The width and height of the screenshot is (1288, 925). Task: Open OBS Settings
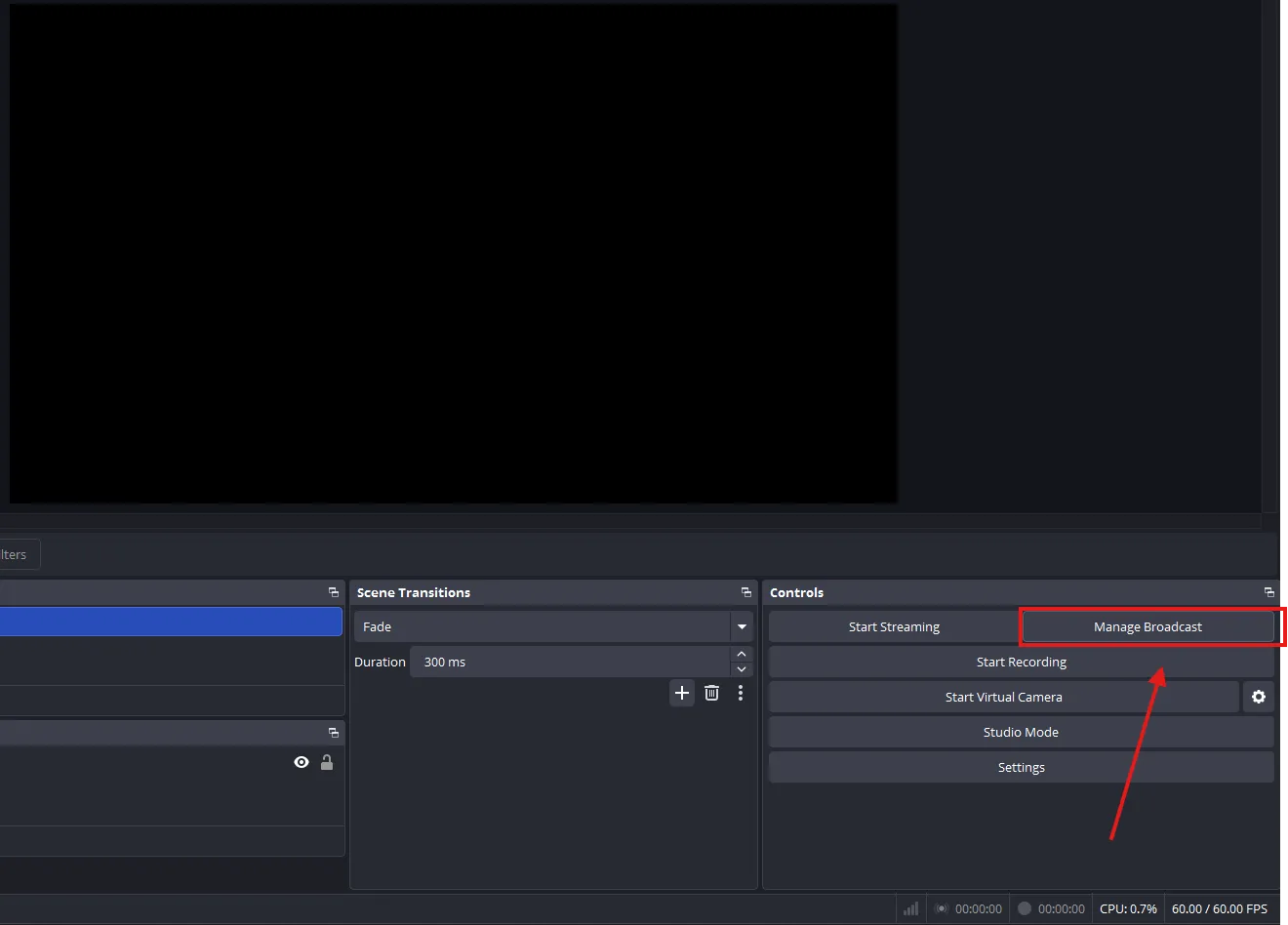point(1021,767)
